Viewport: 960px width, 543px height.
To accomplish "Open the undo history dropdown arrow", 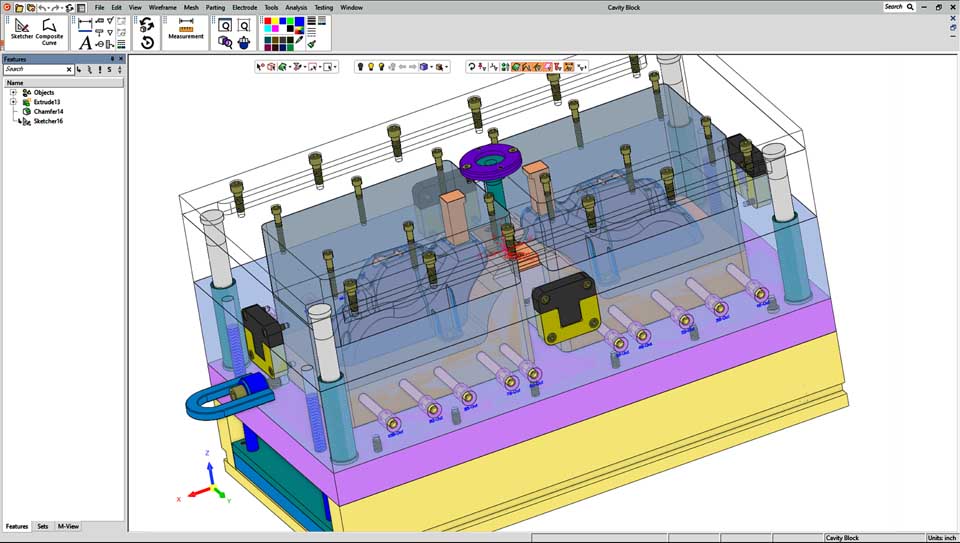I will click(48, 8).
